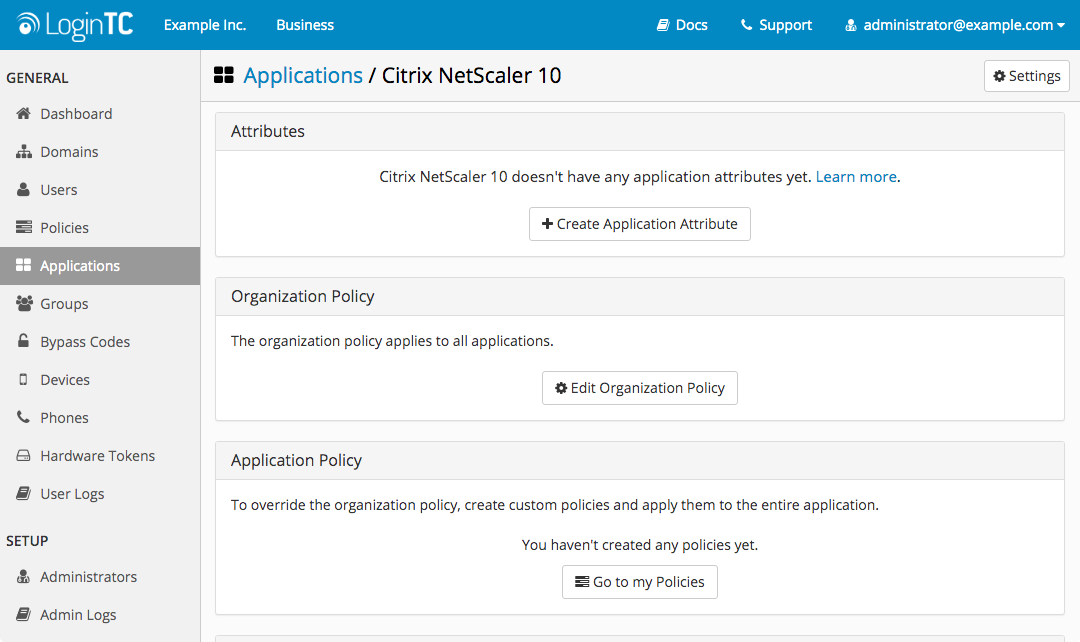Click the Policies list icon

pyautogui.click(x=23, y=227)
